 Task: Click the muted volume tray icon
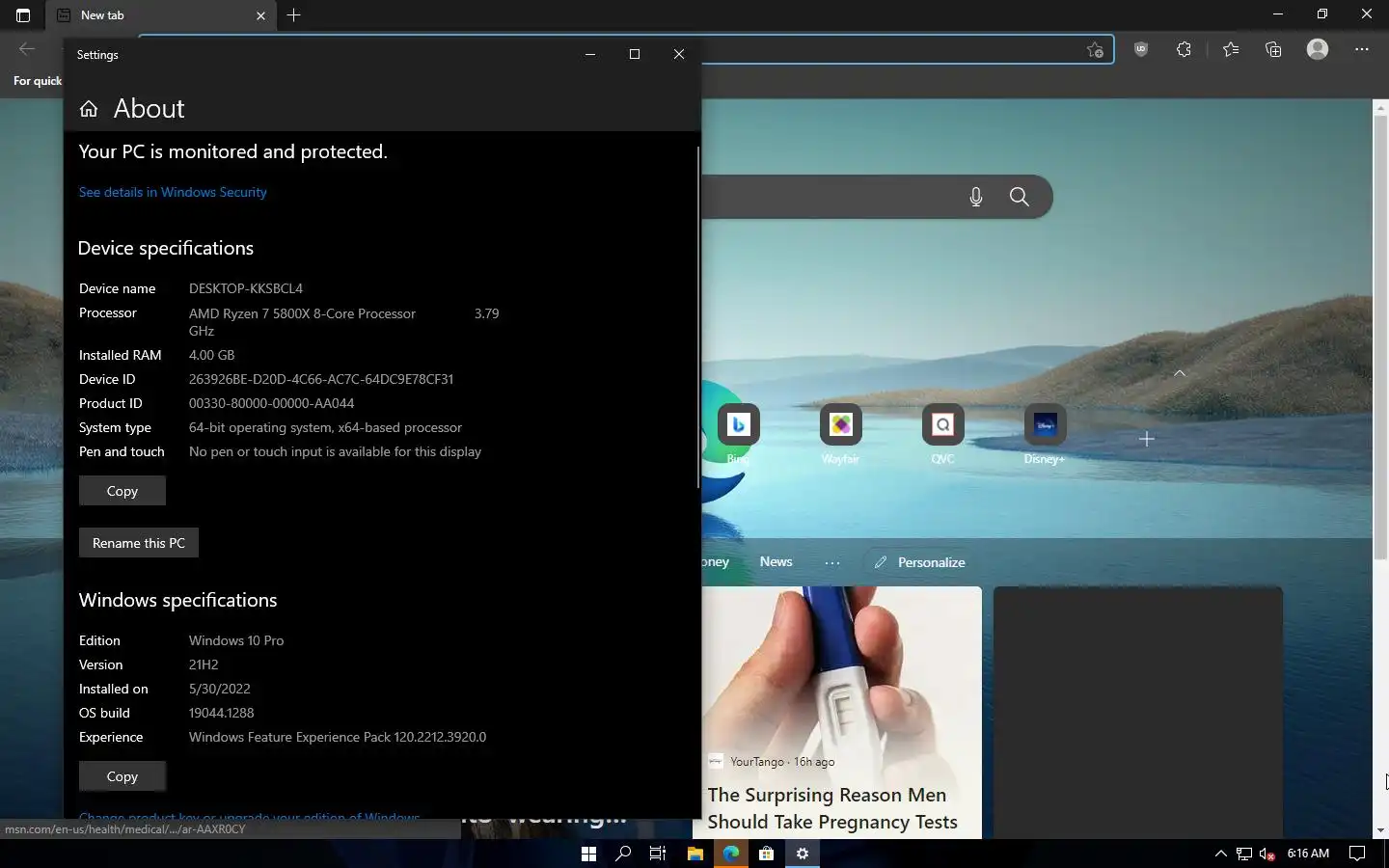[x=1267, y=854]
